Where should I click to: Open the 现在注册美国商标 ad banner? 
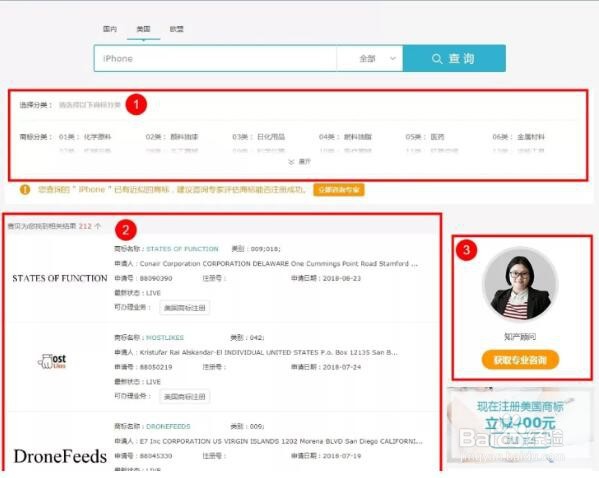click(x=520, y=424)
